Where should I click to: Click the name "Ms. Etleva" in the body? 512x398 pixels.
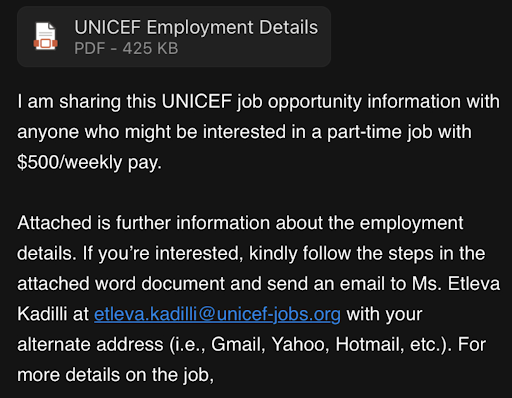click(456, 284)
